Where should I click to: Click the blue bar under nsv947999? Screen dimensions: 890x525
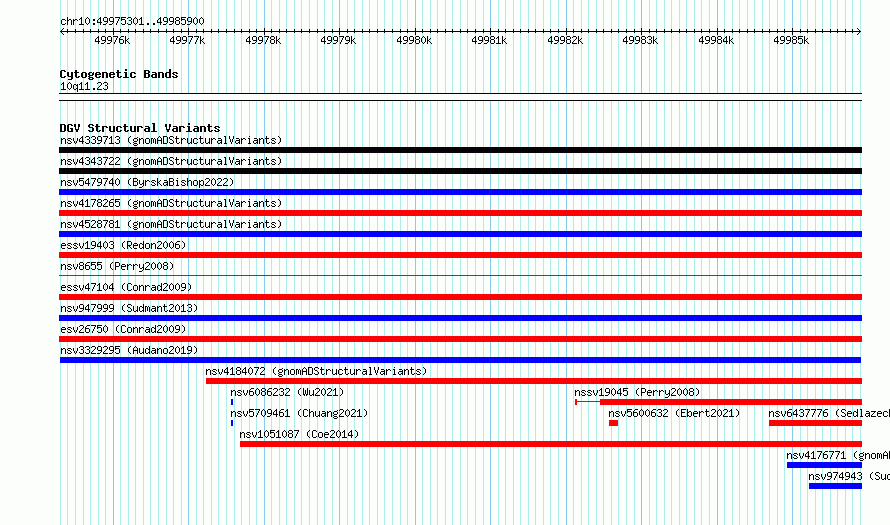(x=460, y=318)
